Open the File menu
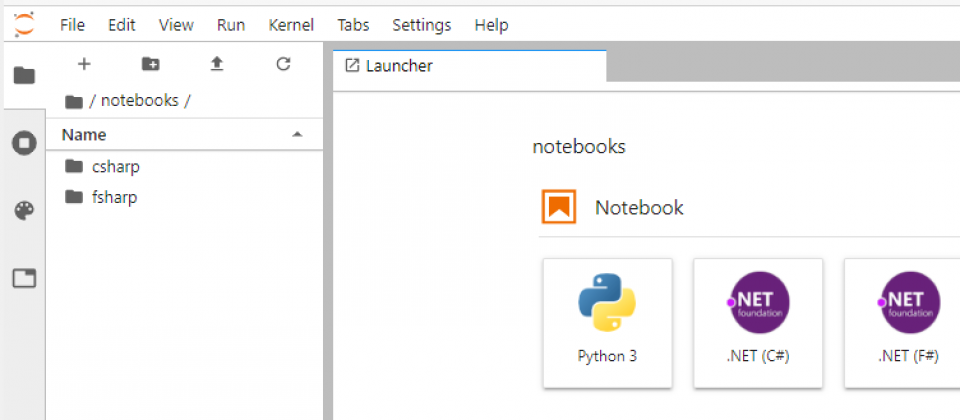Screen dimensions: 960x420 [72, 25]
